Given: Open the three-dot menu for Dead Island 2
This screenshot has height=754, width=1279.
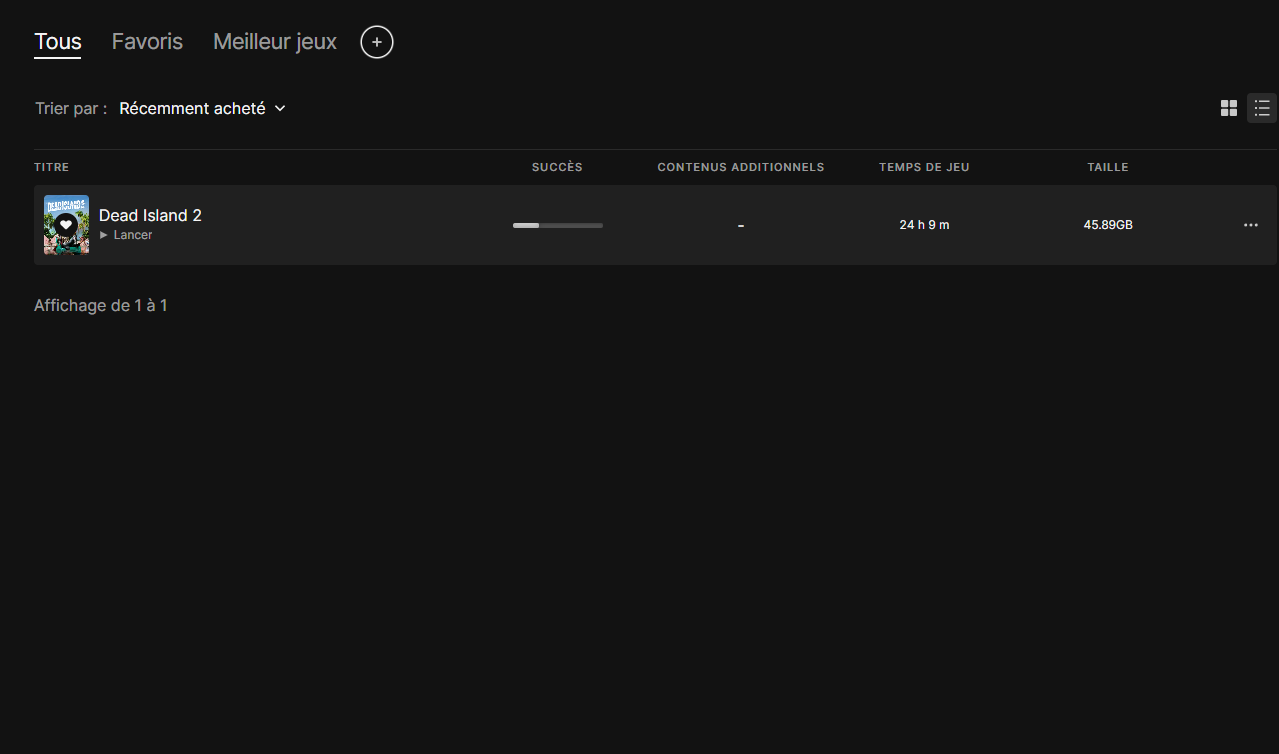Looking at the screenshot, I should click(1251, 225).
